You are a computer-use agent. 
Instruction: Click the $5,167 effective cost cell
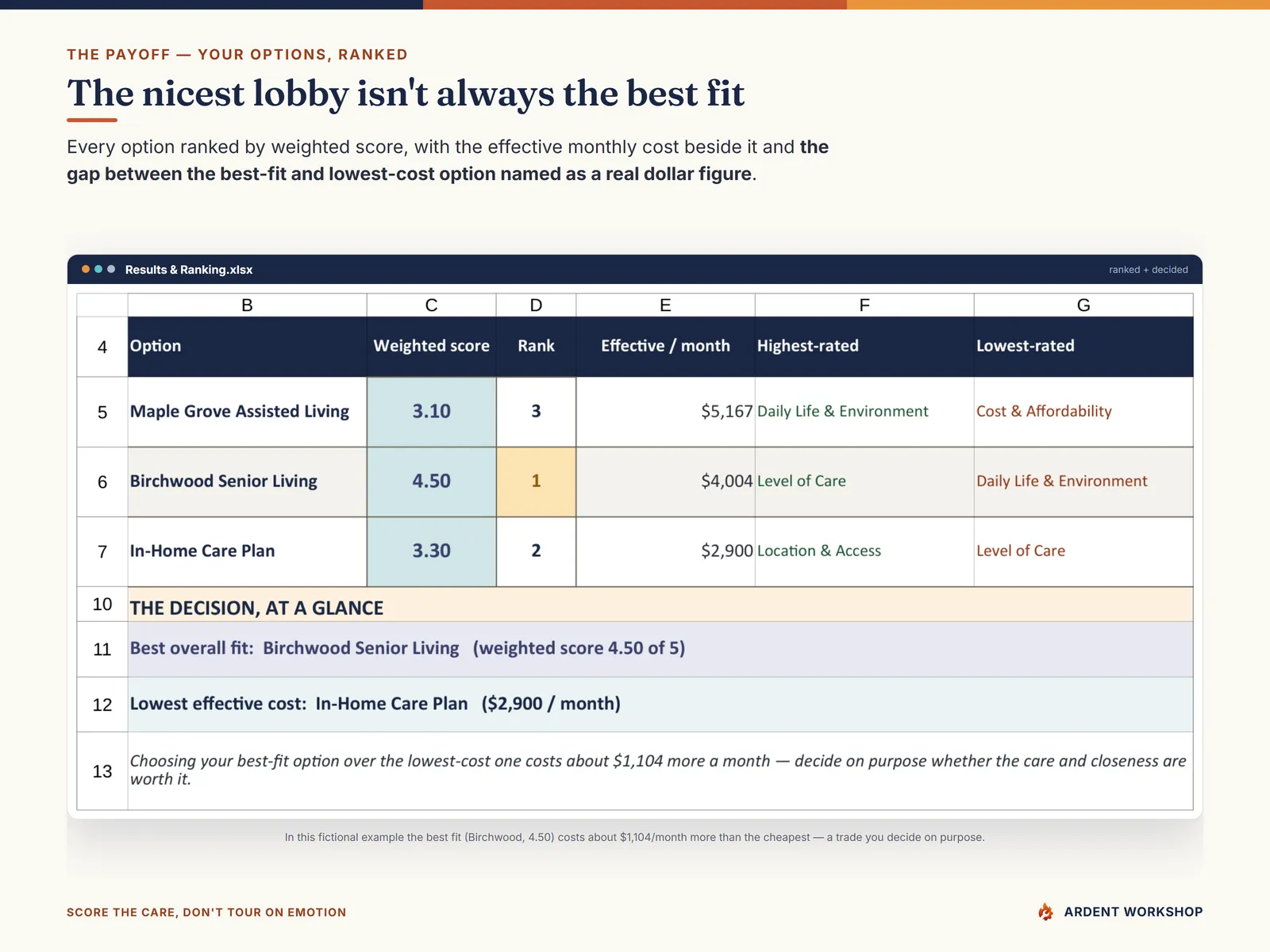pyautogui.click(x=665, y=412)
